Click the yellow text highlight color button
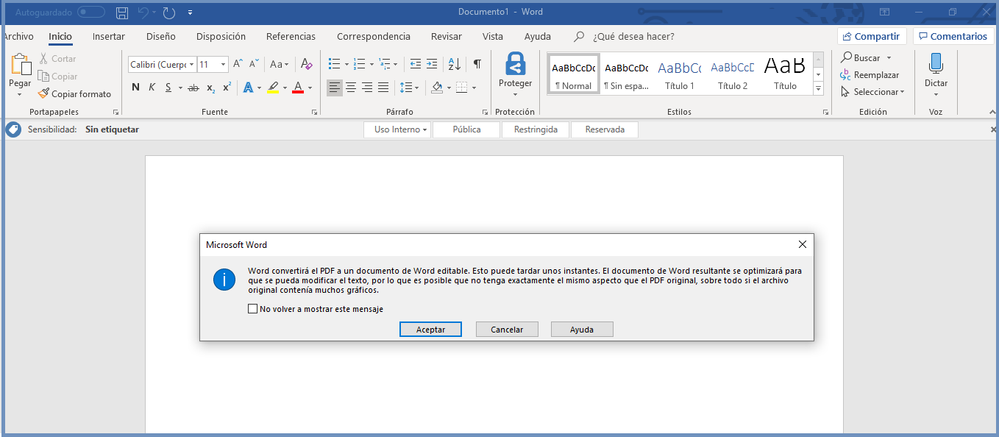Image resolution: width=999 pixels, height=437 pixels. coord(272,88)
